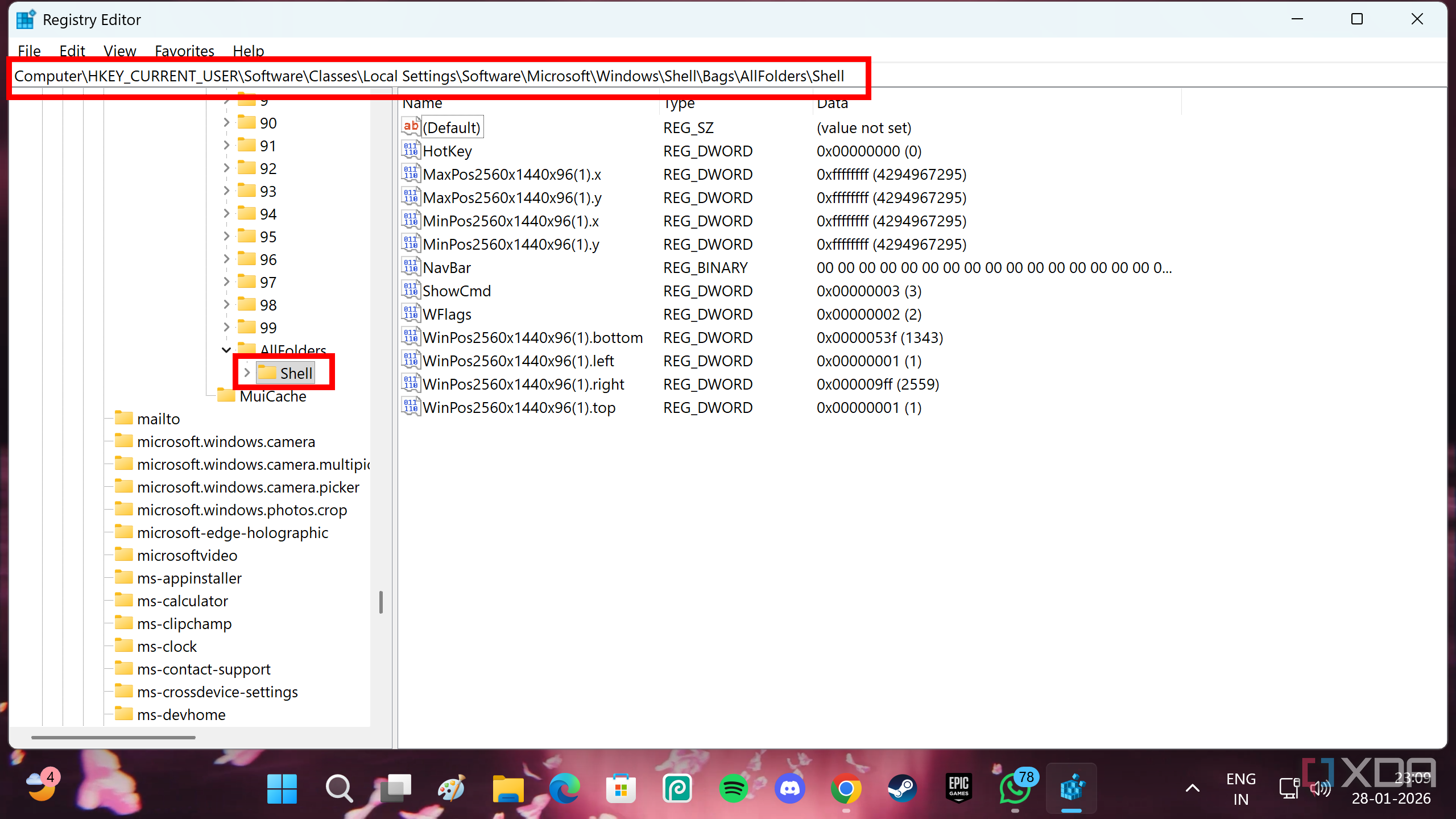This screenshot has width=1456, height=819.
Task: Select microsoft.windows.camera key
Action: [226, 441]
